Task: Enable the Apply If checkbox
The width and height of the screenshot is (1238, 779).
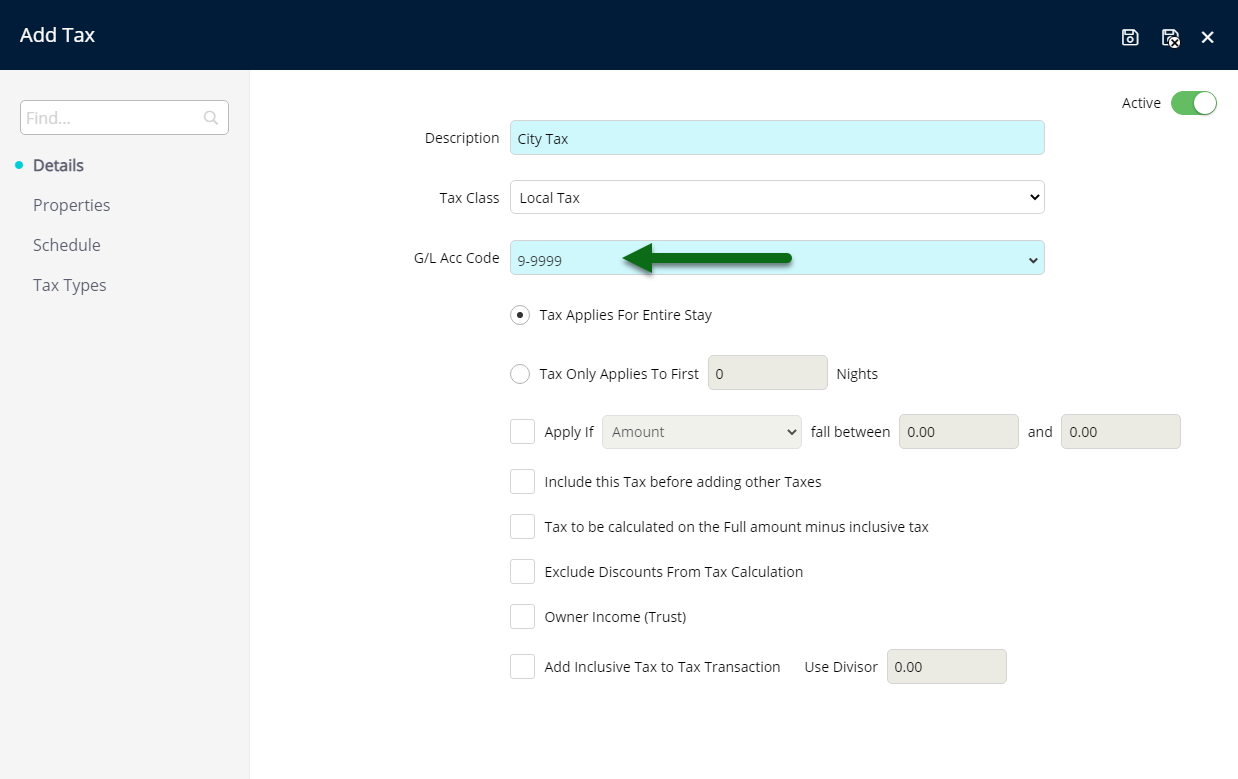Action: [522, 432]
